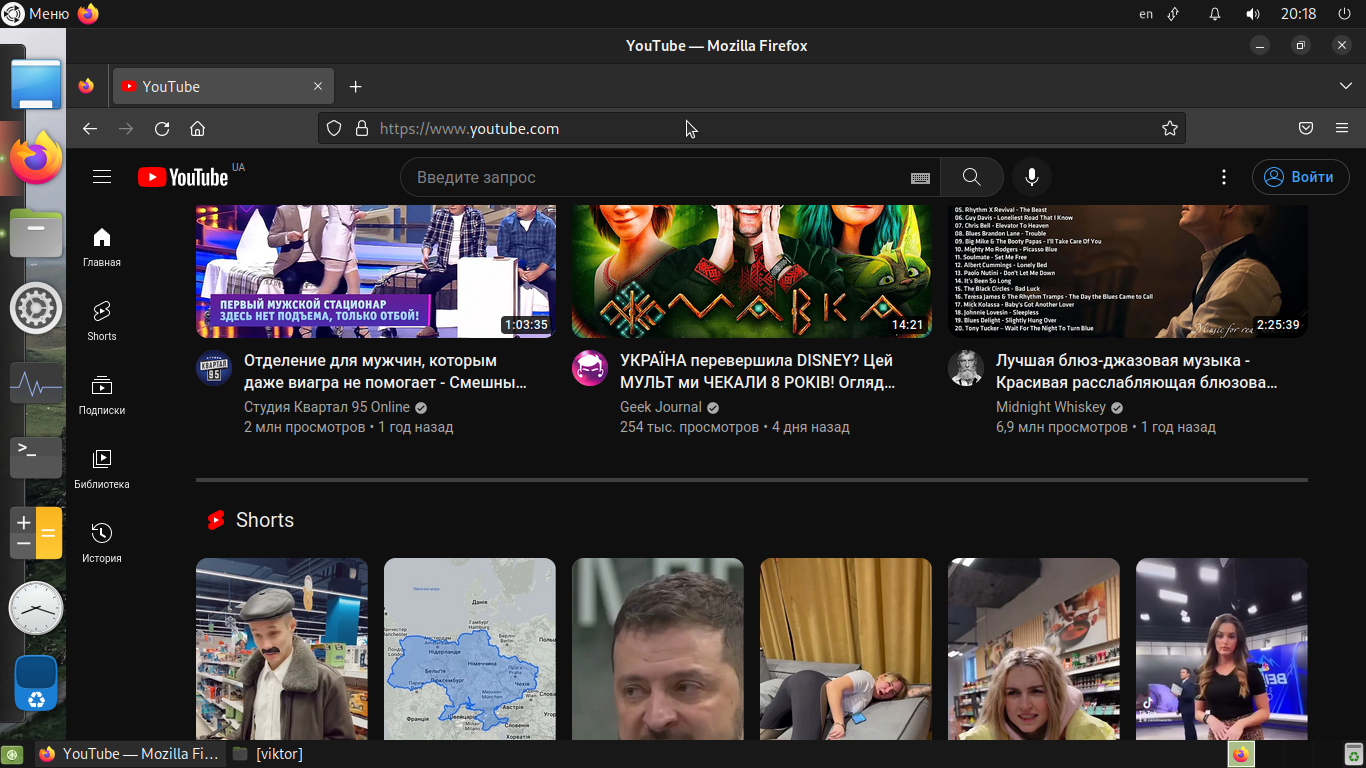This screenshot has width=1366, height=768.
Task: Toggle system volume speaker icon in top panel
Action: tap(1252, 14)
